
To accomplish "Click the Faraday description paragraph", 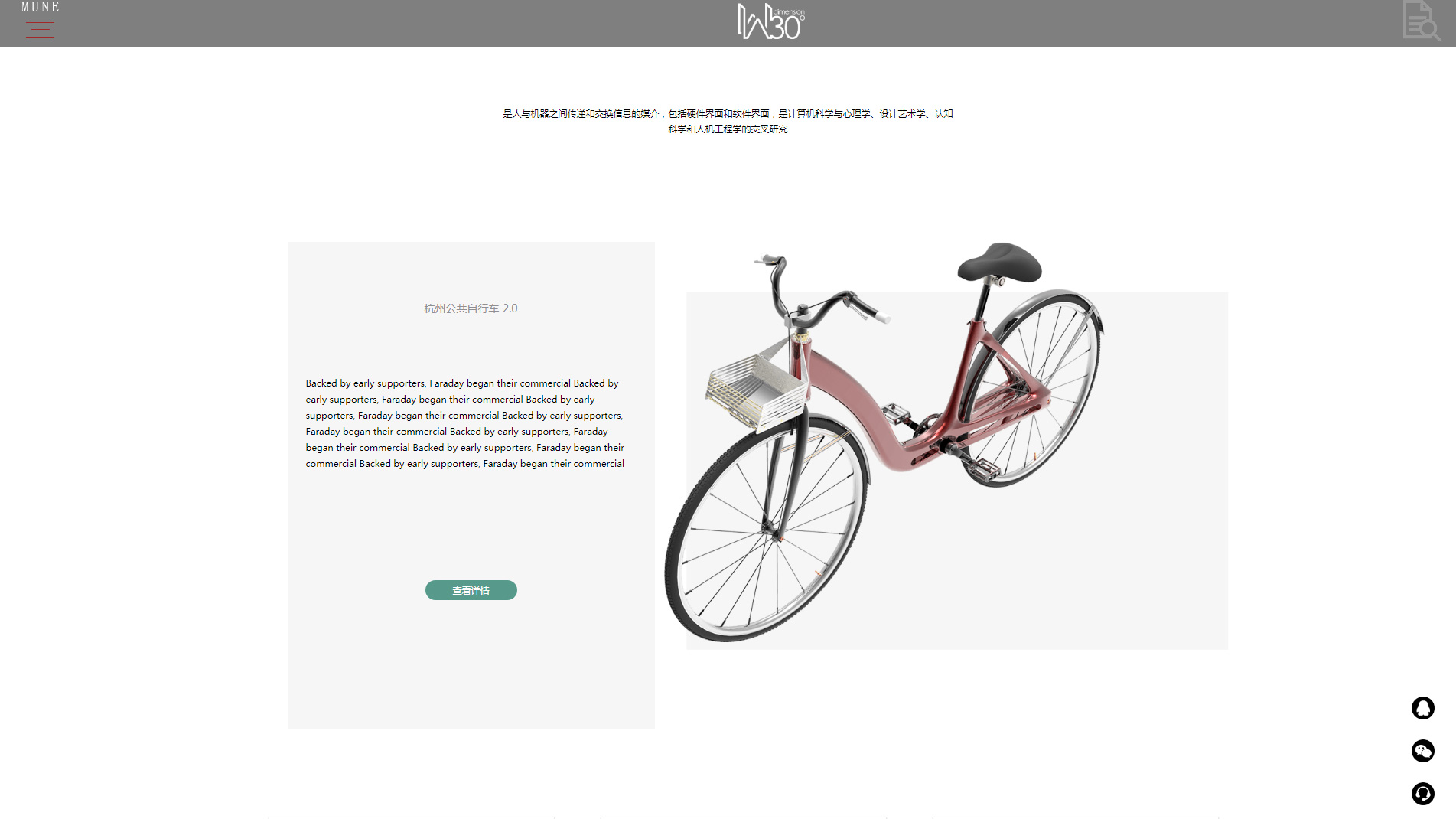I will point(465,423).
